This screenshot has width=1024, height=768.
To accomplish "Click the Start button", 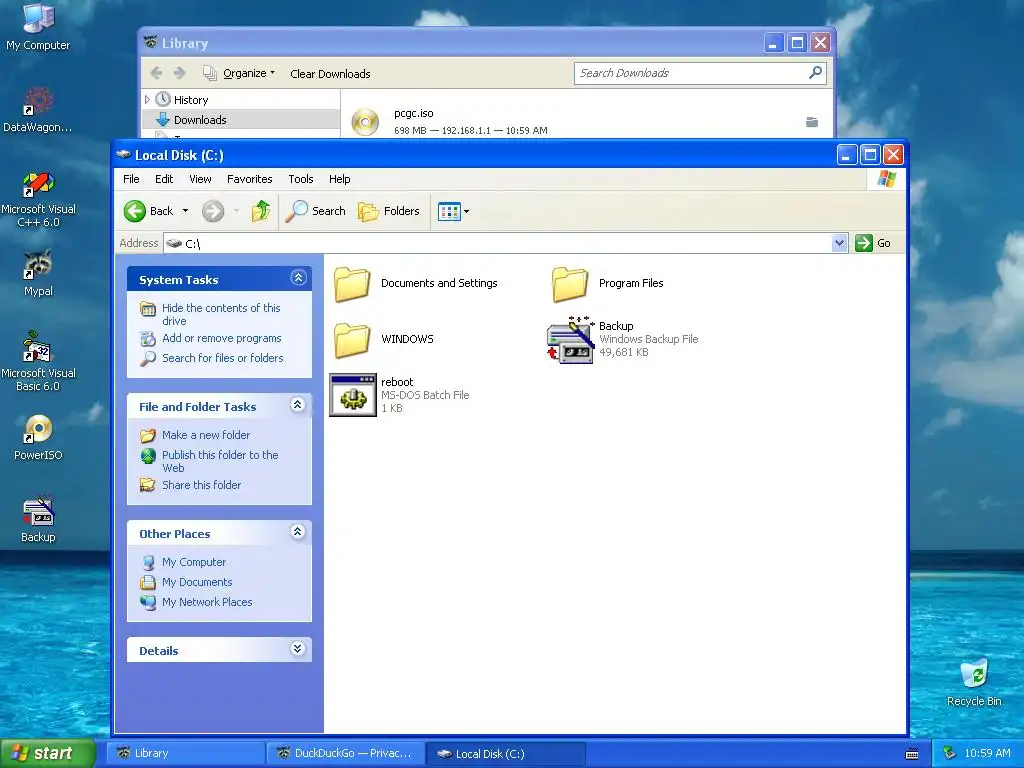I will point(48,753).
